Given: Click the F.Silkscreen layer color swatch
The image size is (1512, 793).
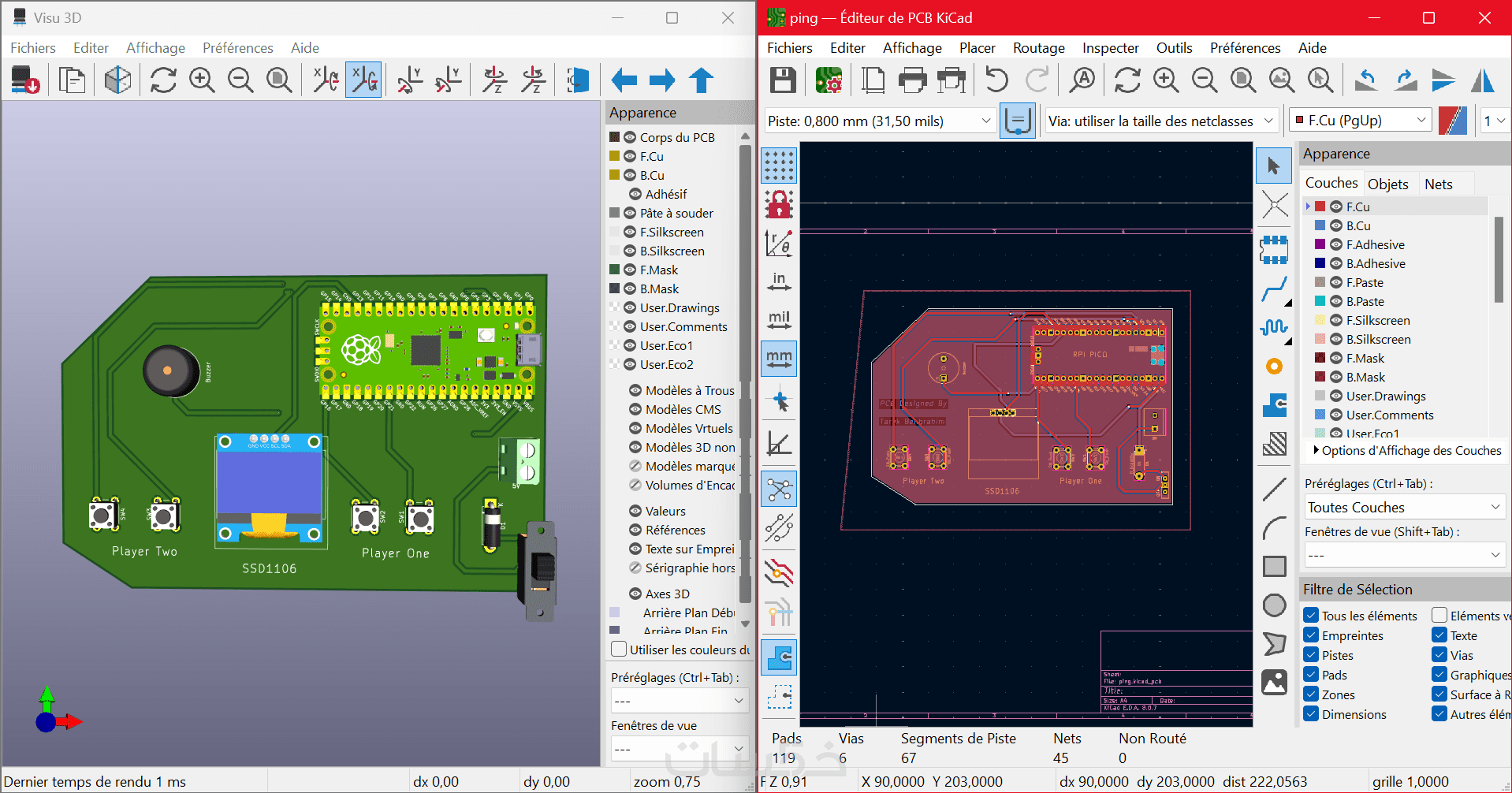Looking at the screenshot, I should point(1320,320).
